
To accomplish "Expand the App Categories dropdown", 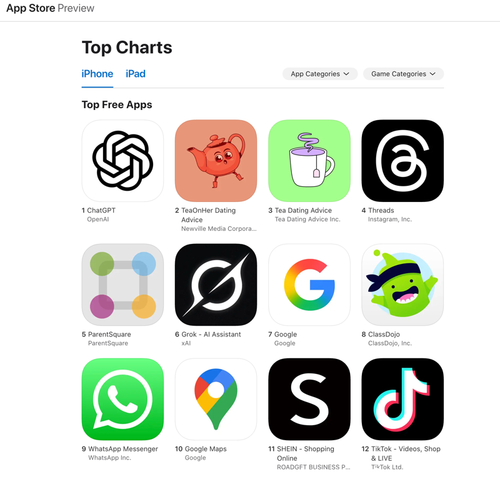I will click(320, 74).
